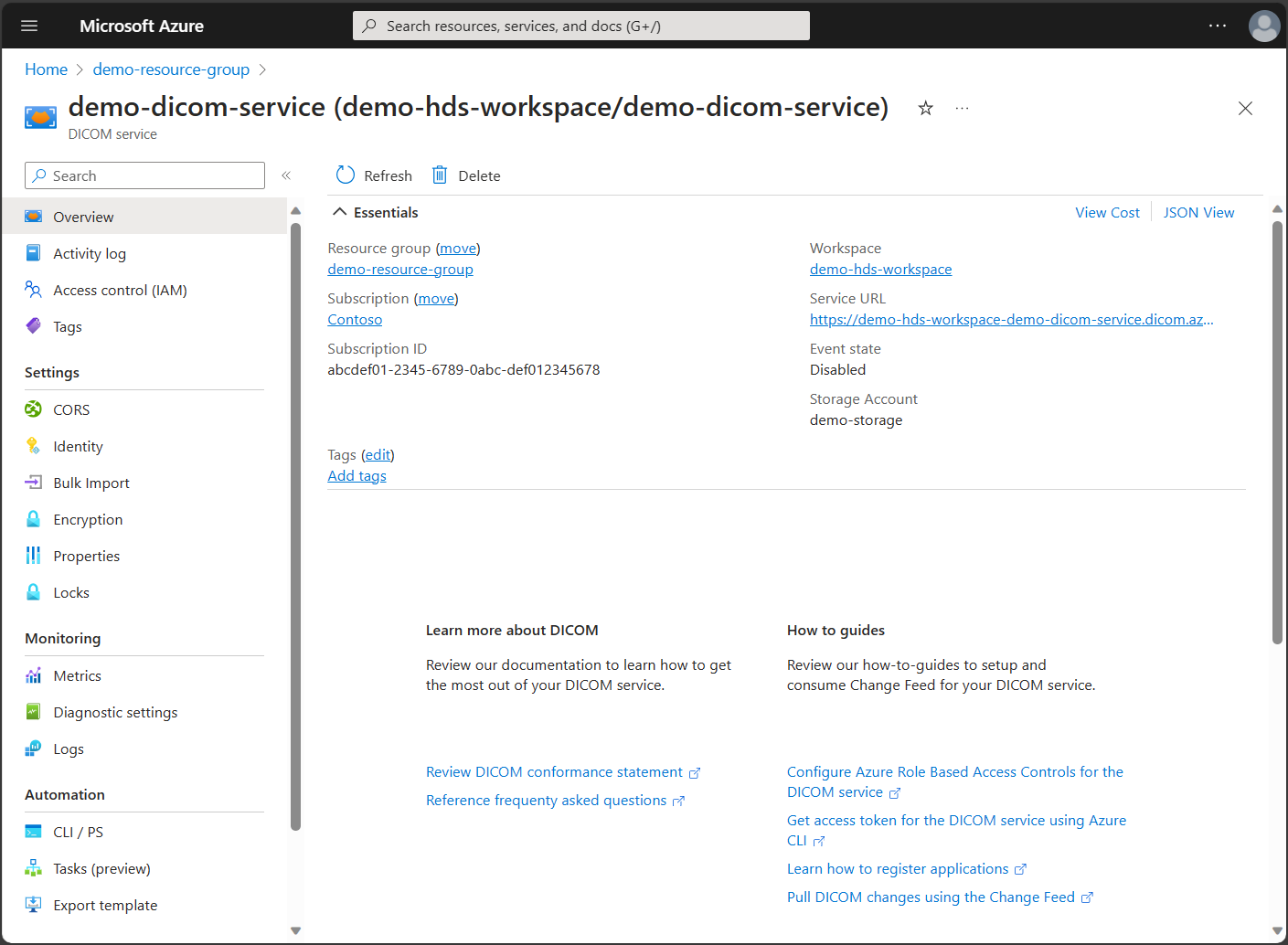Click the Properties bars icon
Screen dimensions: 1288x945
[x=33, y=555]
